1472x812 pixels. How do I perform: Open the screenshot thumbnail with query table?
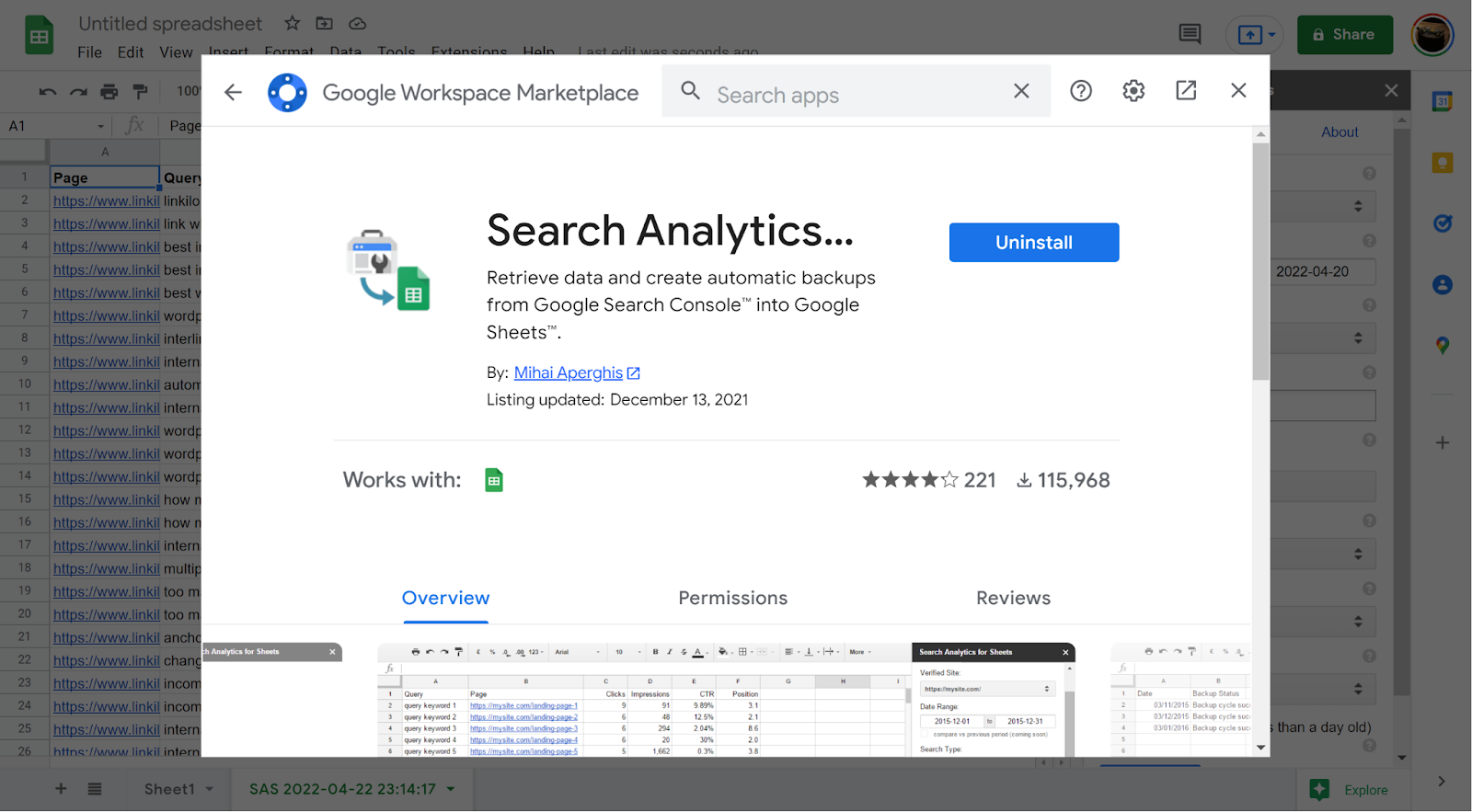click(726, 700)
